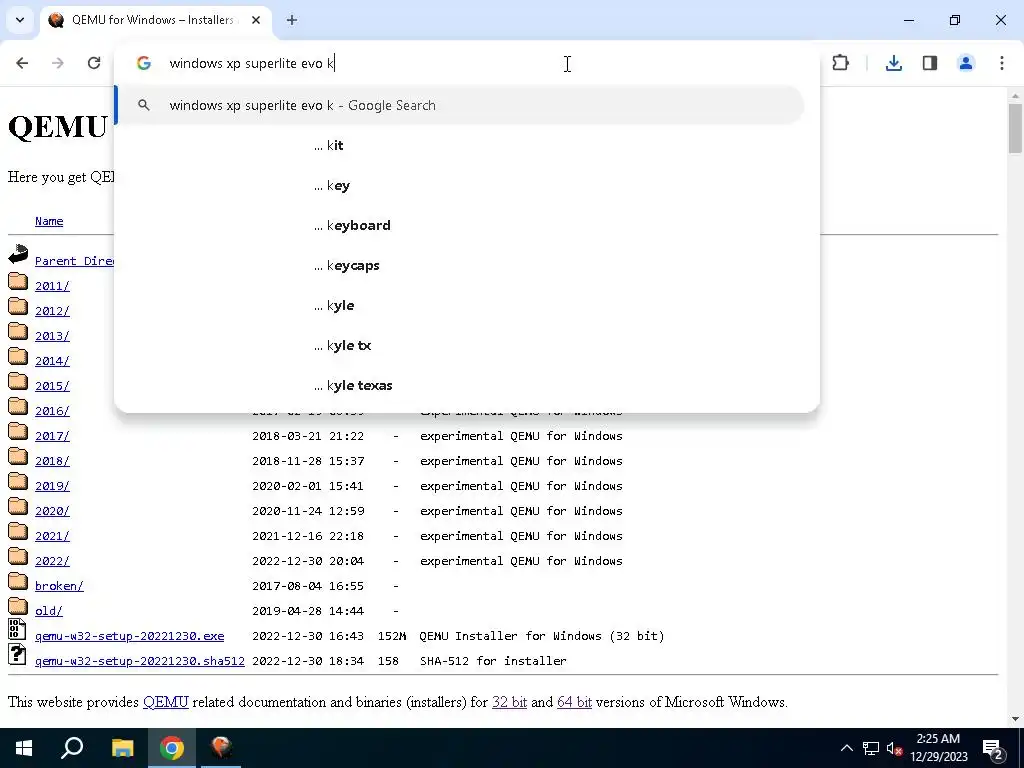Follow the '32 bit' link

tap(509, 702)
